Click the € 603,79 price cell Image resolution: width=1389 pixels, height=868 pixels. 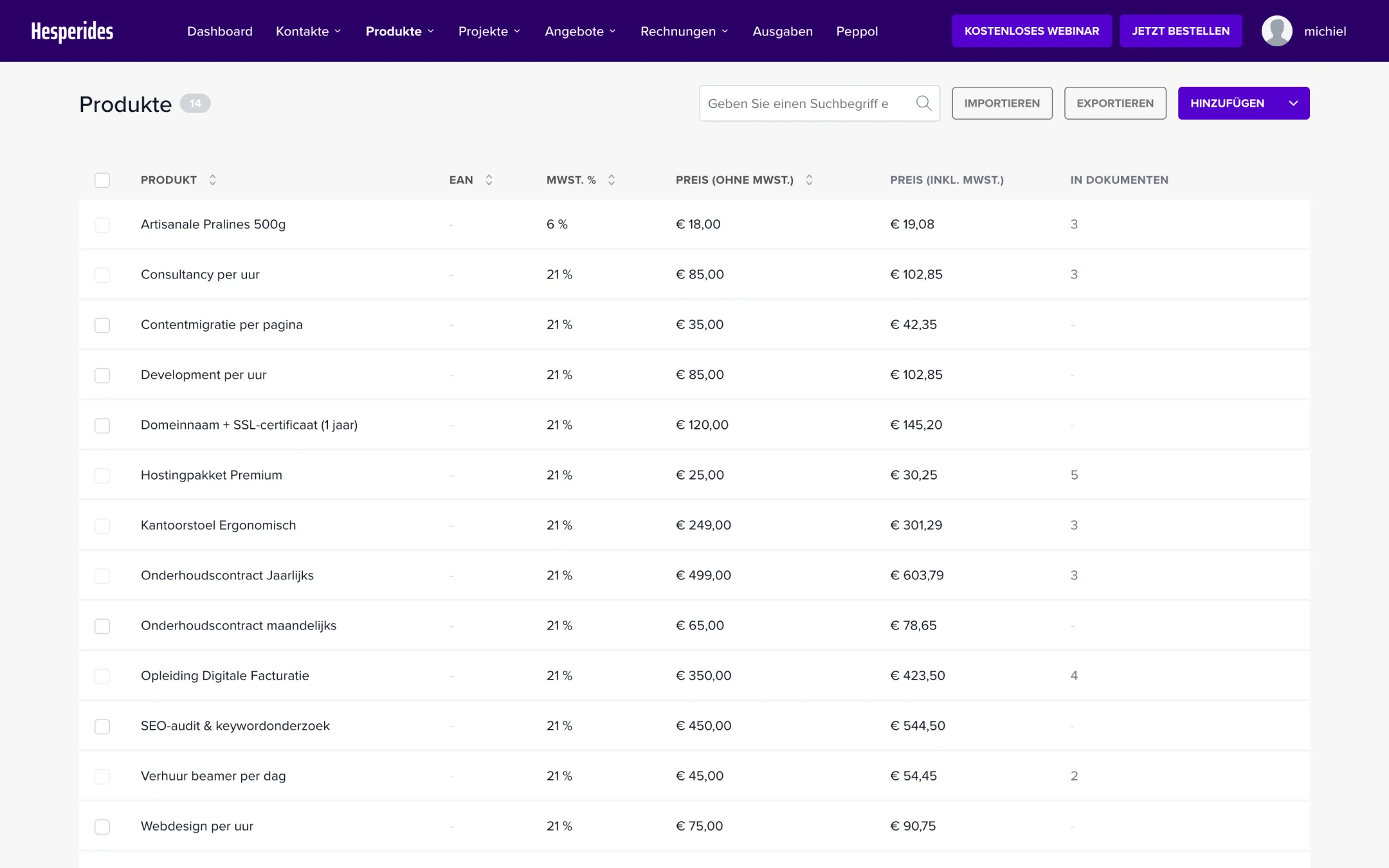coord(916,575)
